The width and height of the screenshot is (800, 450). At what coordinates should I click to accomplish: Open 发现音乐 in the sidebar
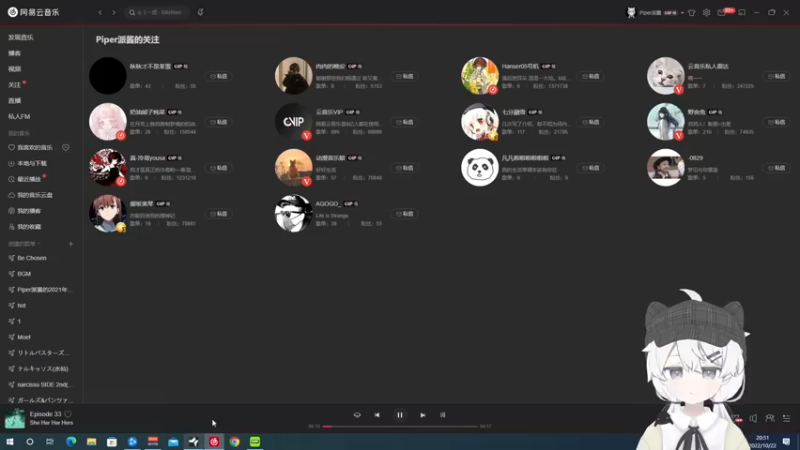coord(21,37)
